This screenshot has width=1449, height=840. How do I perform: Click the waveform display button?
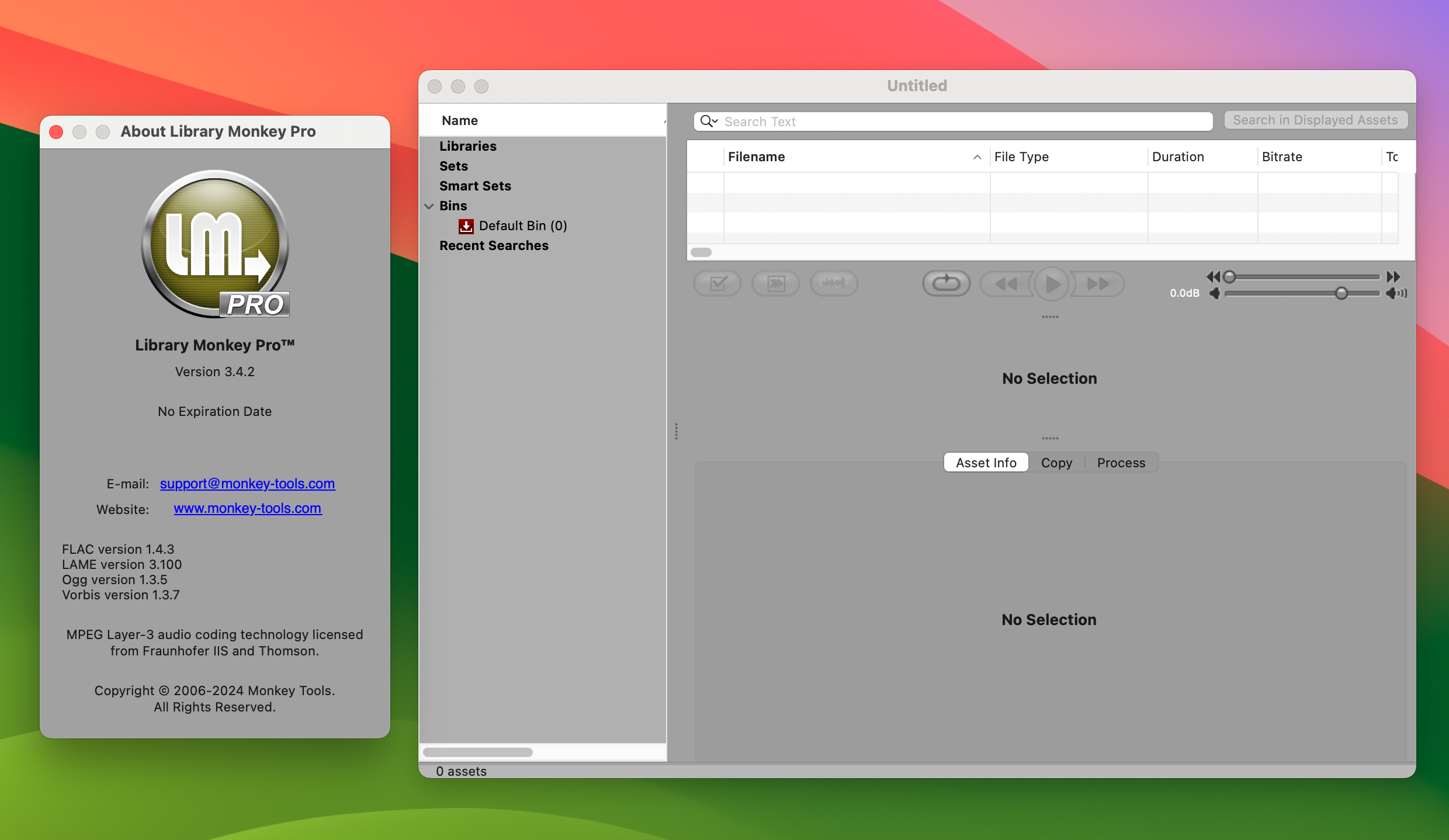[x=834, y=283]
